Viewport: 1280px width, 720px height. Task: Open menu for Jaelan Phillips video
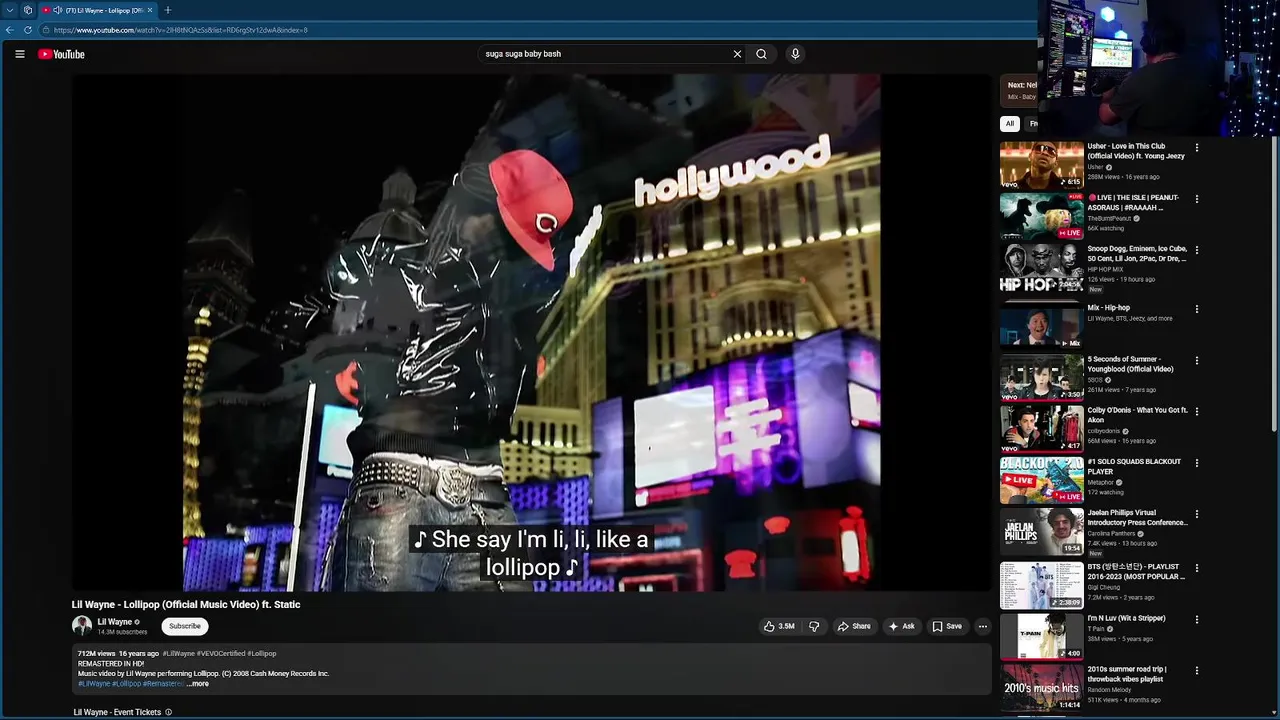tap(1196, 514)
